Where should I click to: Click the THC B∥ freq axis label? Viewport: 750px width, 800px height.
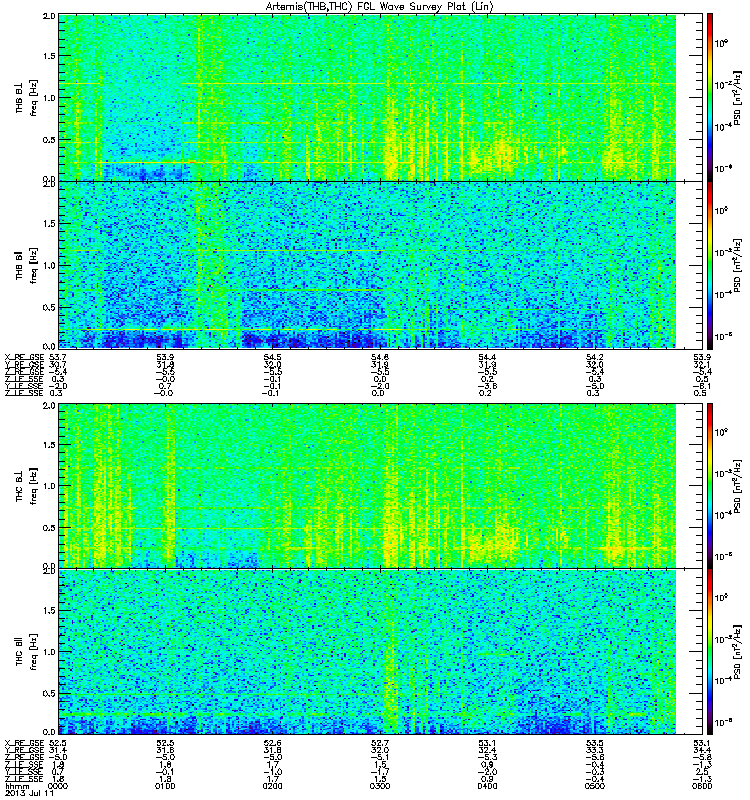point(27,652)
